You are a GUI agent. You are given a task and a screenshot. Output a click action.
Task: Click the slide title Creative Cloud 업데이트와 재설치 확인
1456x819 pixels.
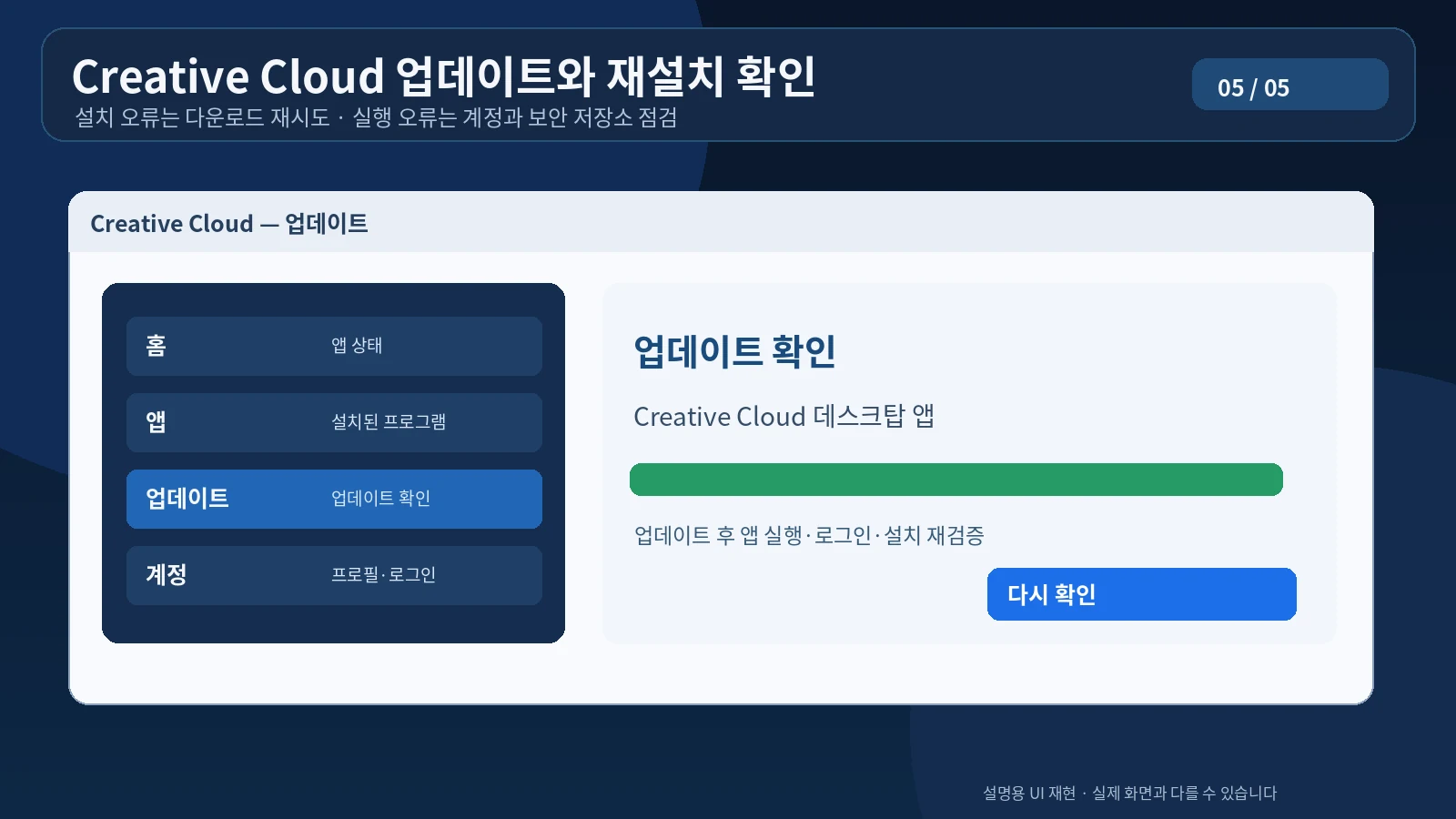pos(444,76)
